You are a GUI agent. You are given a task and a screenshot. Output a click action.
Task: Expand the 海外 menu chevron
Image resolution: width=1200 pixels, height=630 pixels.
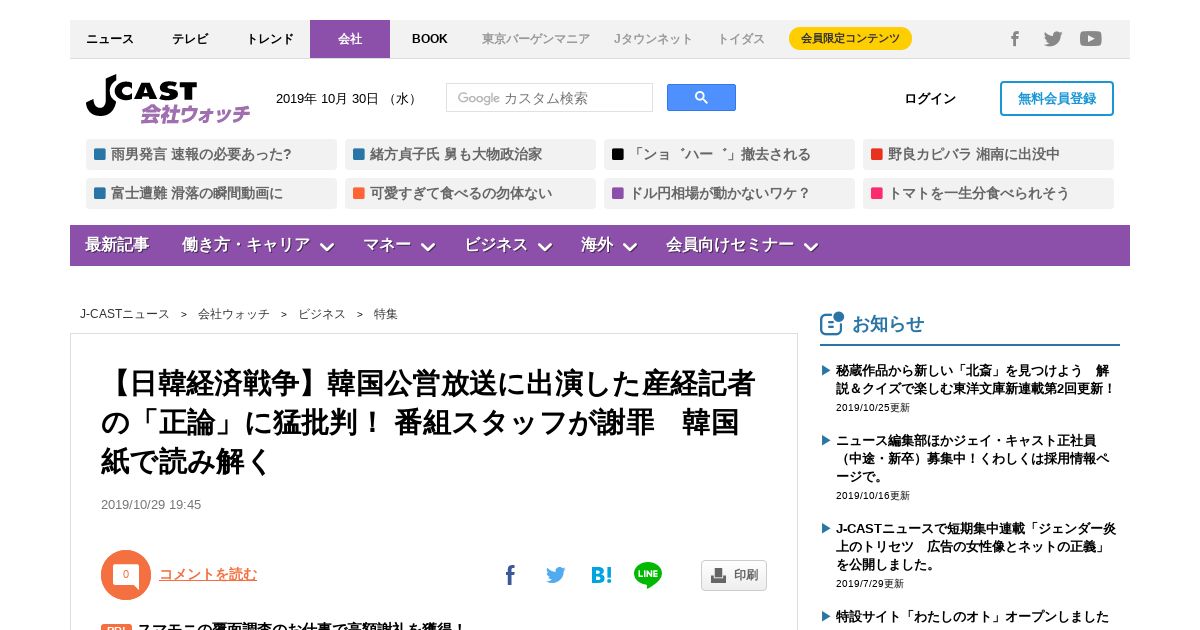click(630, 247)
